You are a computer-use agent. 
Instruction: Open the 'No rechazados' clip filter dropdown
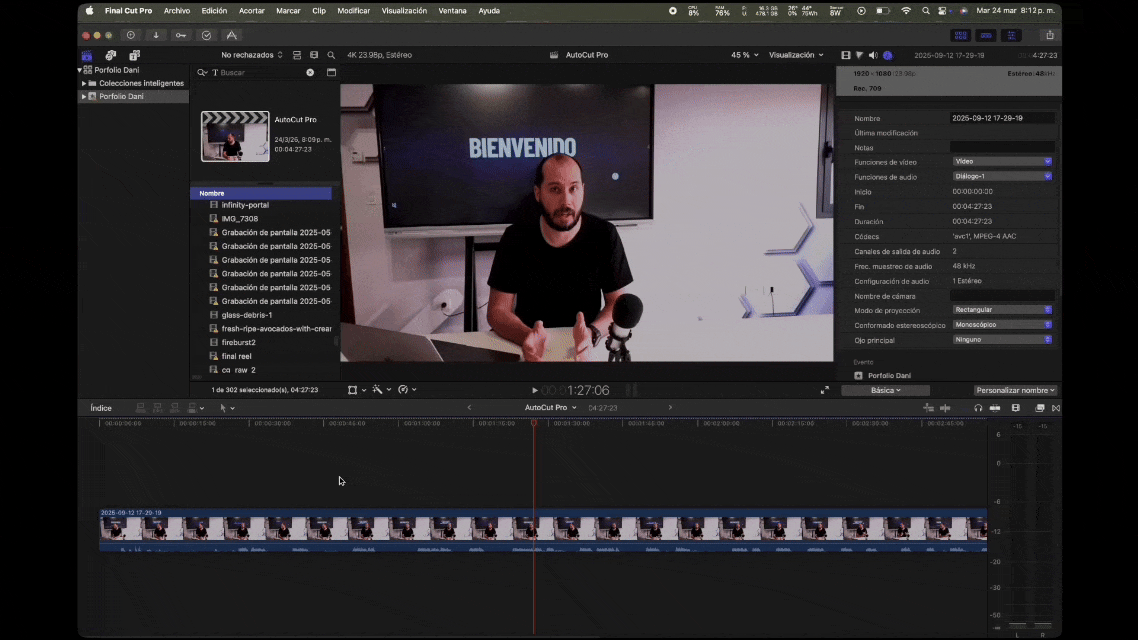(x=252, y=55)
